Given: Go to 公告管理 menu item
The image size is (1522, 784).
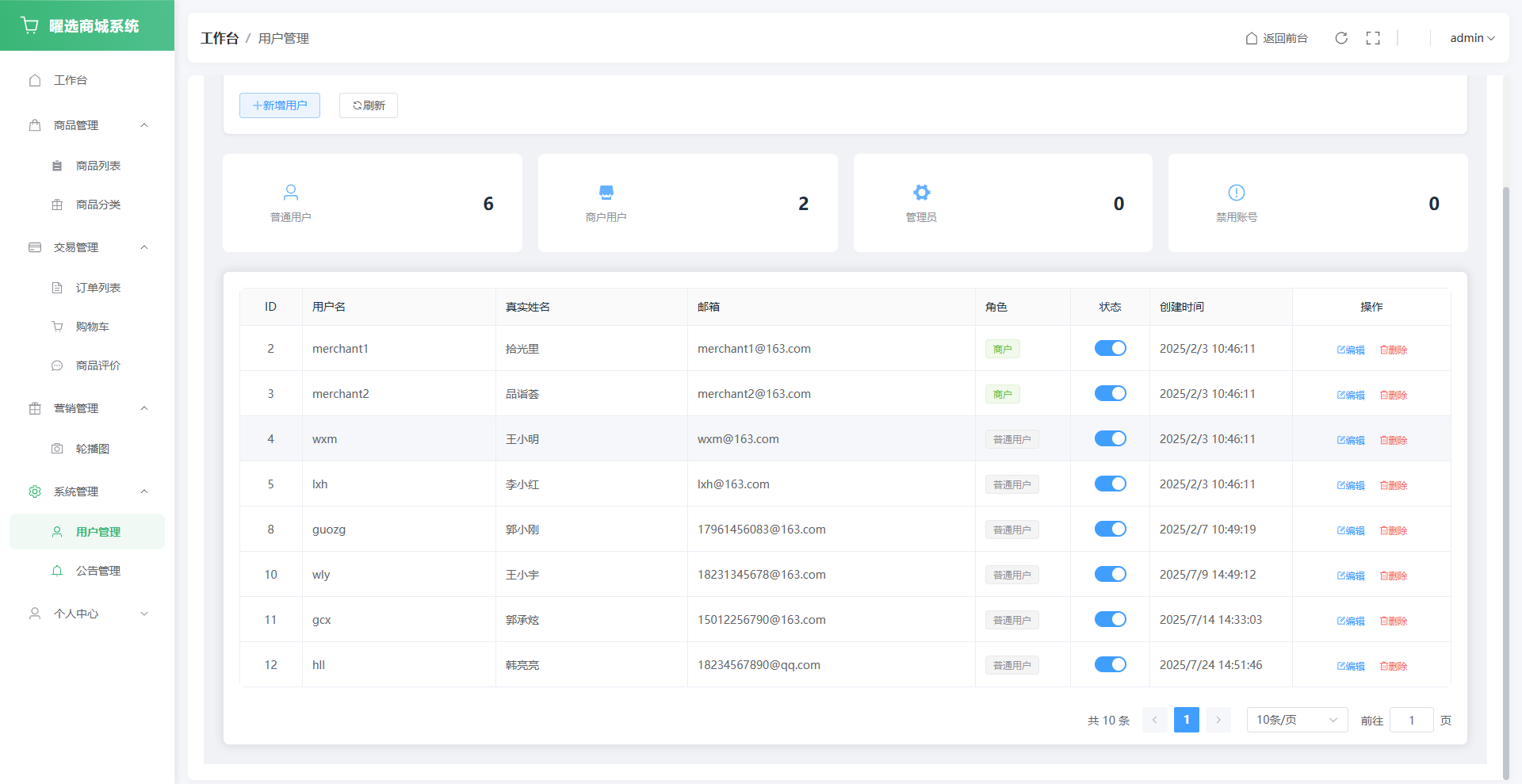Looking at the screenshot, I should point(98,571).
